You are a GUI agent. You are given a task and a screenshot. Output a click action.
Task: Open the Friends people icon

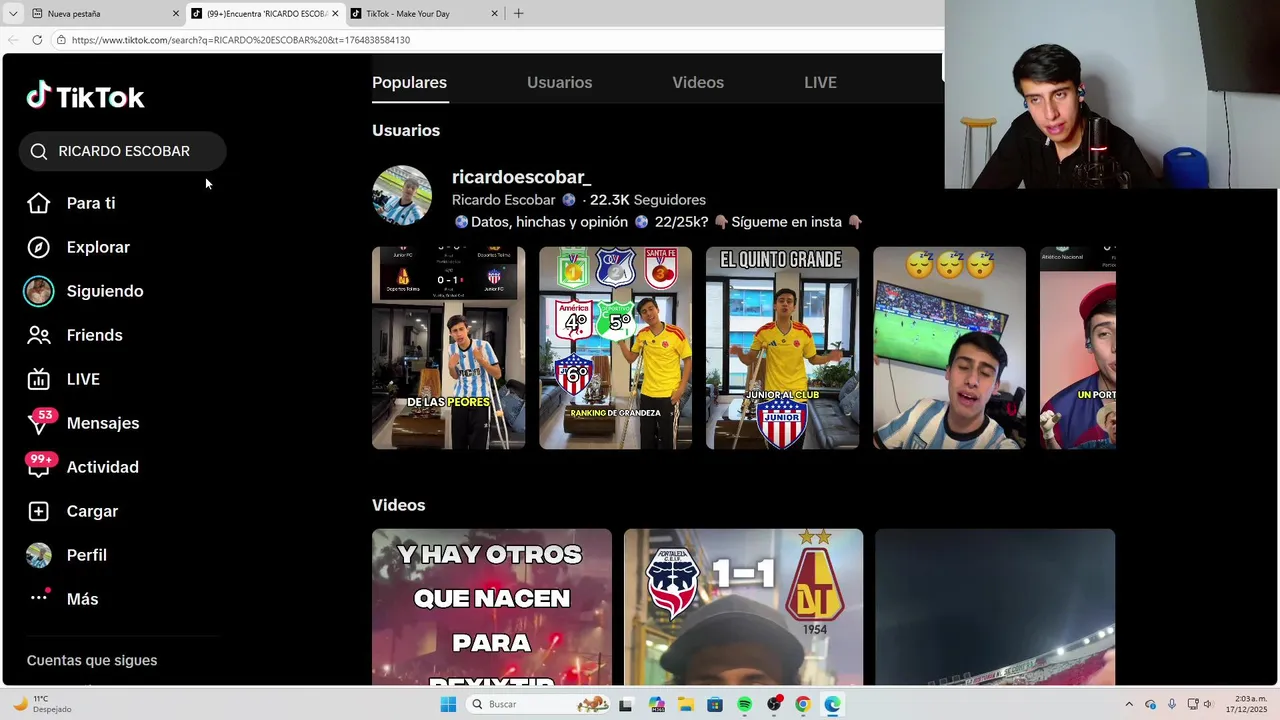tap(38, 335)
